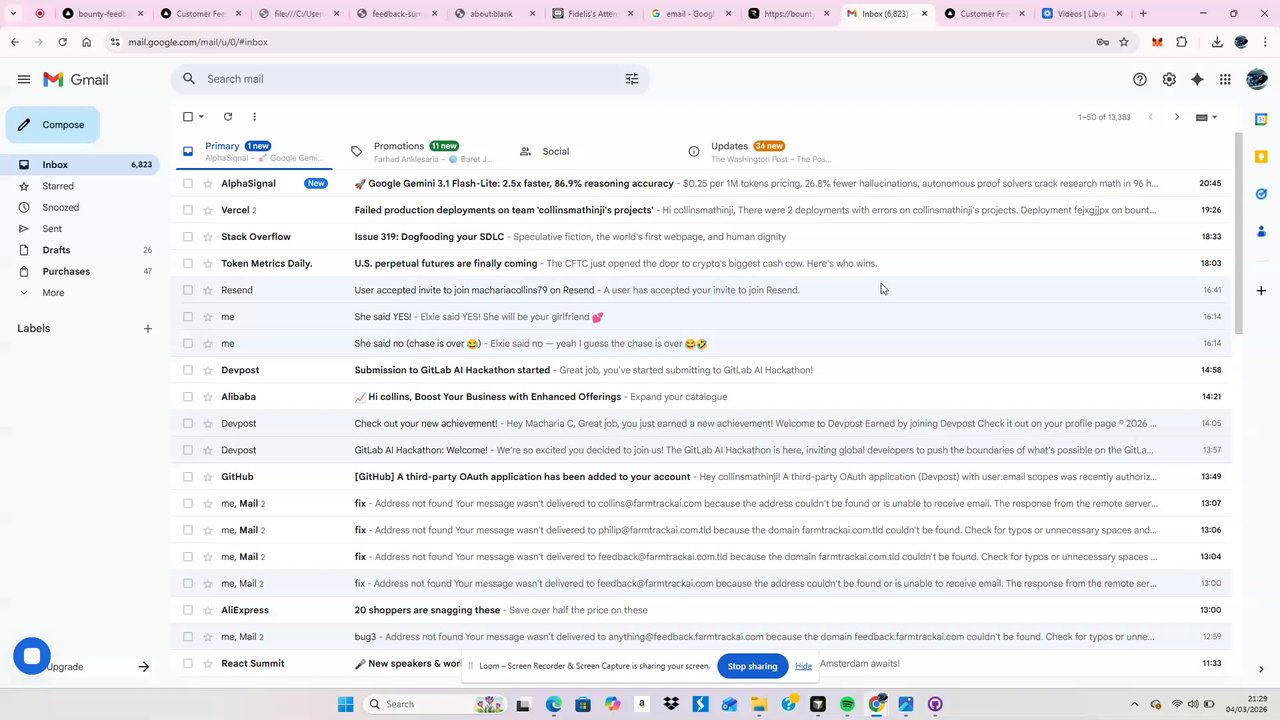Click the Hide link in the Loom bar
The height and width of the screenshot is (720, 1280).
(x=803, y=666)
